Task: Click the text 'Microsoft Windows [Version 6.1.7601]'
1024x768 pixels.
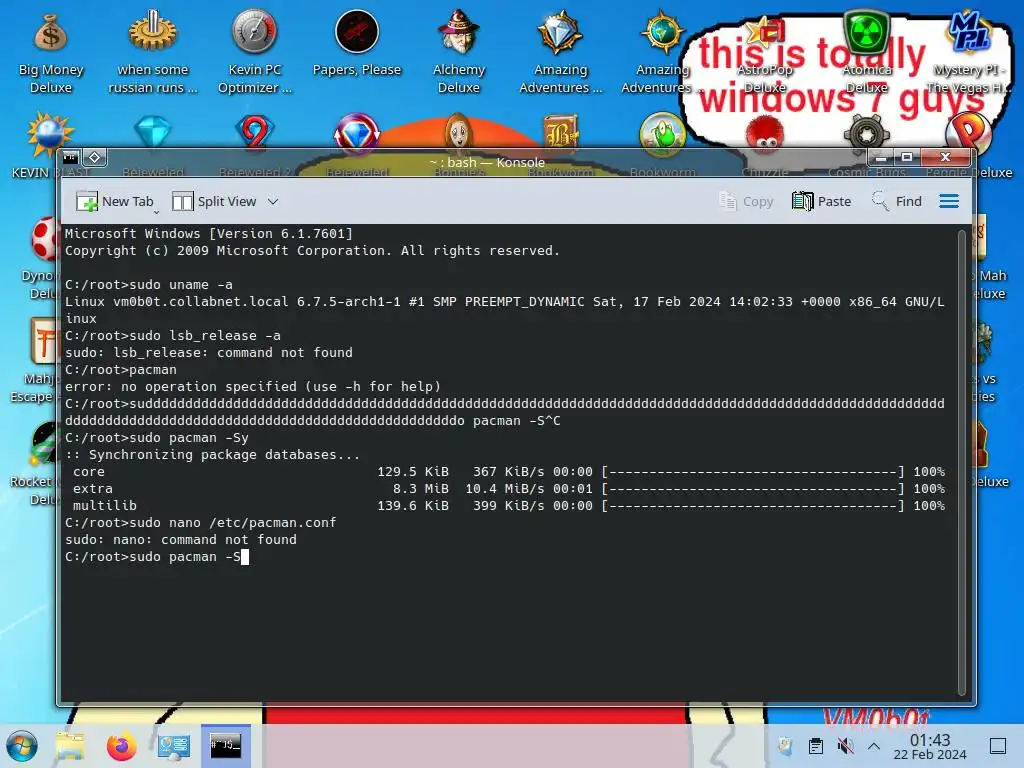Action: pyautogui.click(x=208, y=234)
